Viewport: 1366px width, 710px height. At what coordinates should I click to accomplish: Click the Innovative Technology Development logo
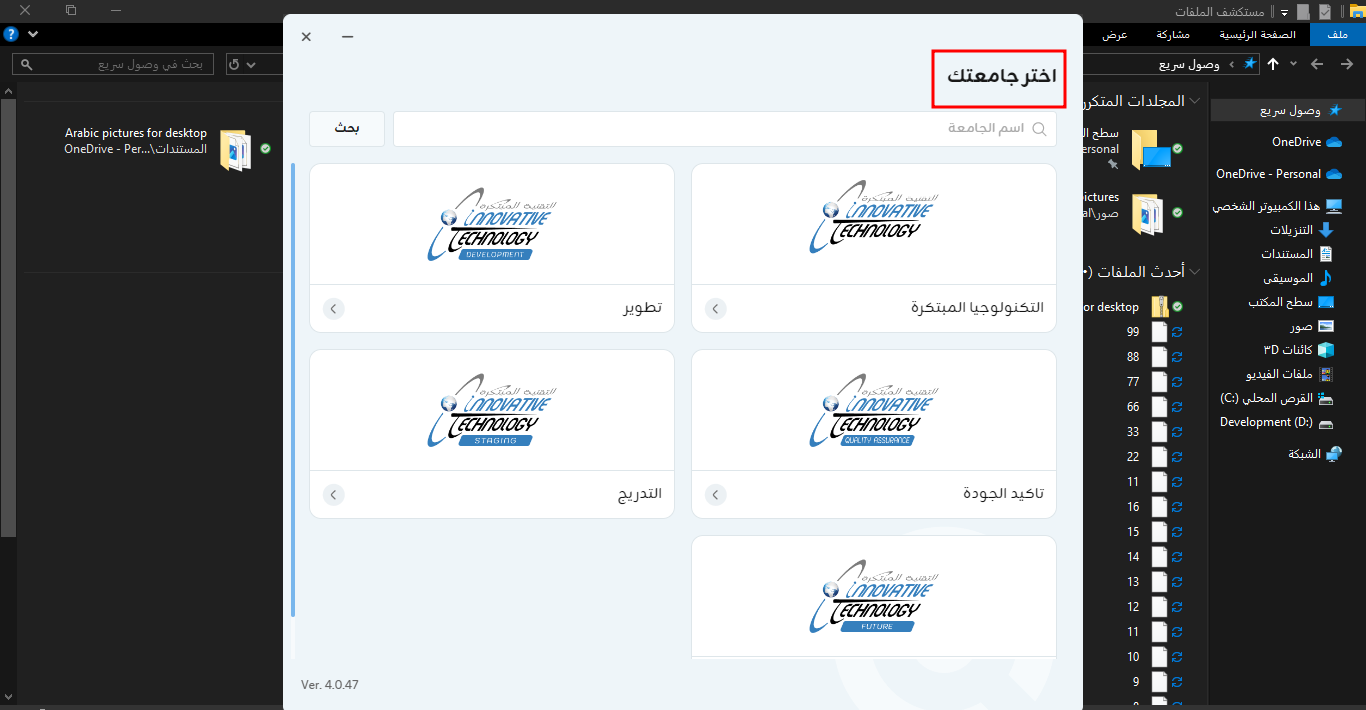point(492,223)
